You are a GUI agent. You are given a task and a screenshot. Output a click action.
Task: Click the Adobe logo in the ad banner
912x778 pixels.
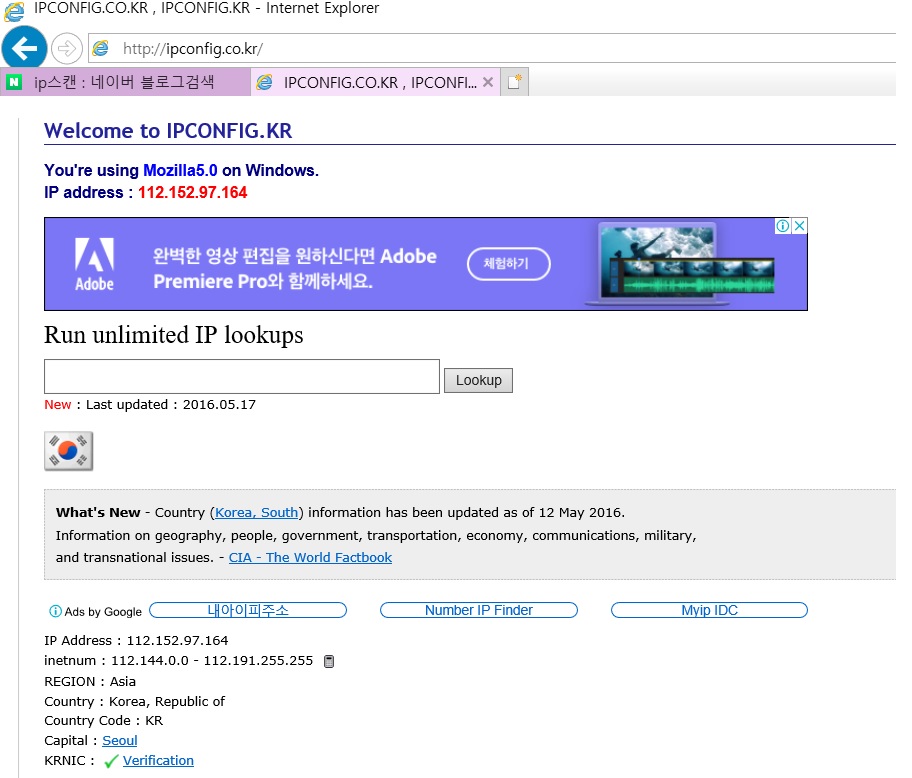click(x=94, y=264)
